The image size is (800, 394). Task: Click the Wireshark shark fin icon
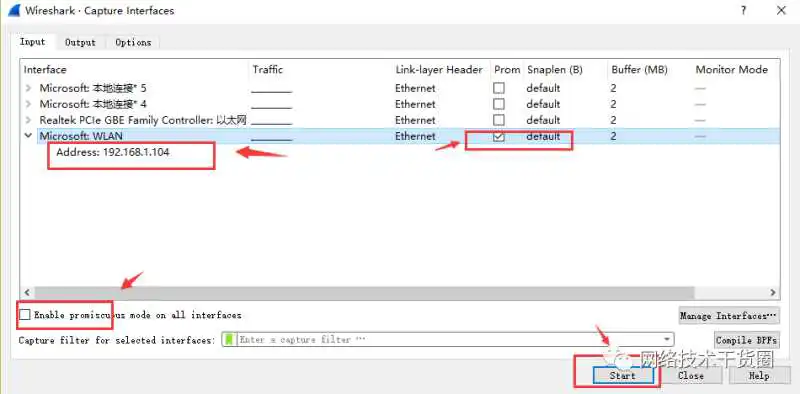(x=14, y=10)
